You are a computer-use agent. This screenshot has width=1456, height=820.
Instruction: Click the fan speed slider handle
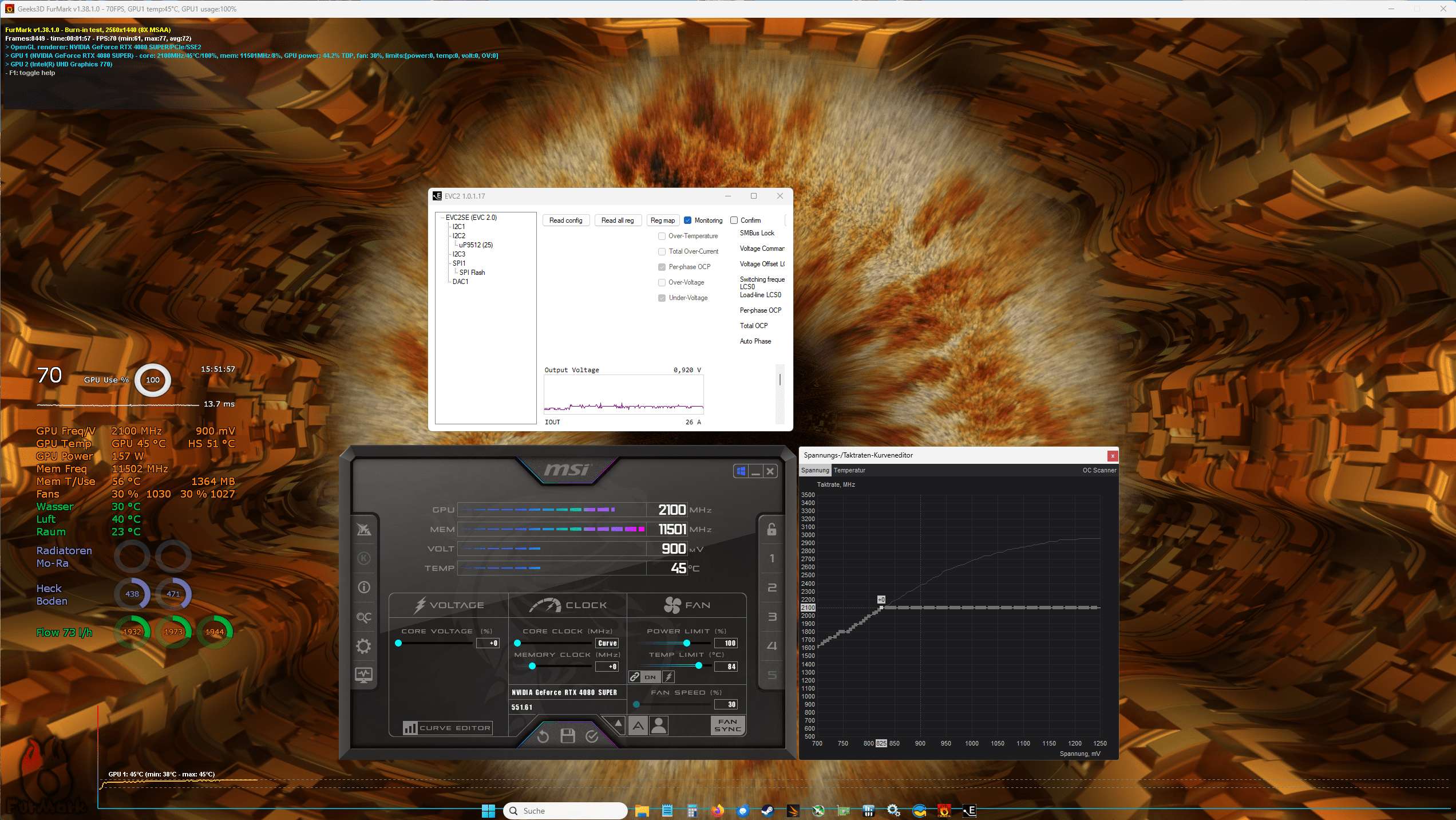pos(636,704)
